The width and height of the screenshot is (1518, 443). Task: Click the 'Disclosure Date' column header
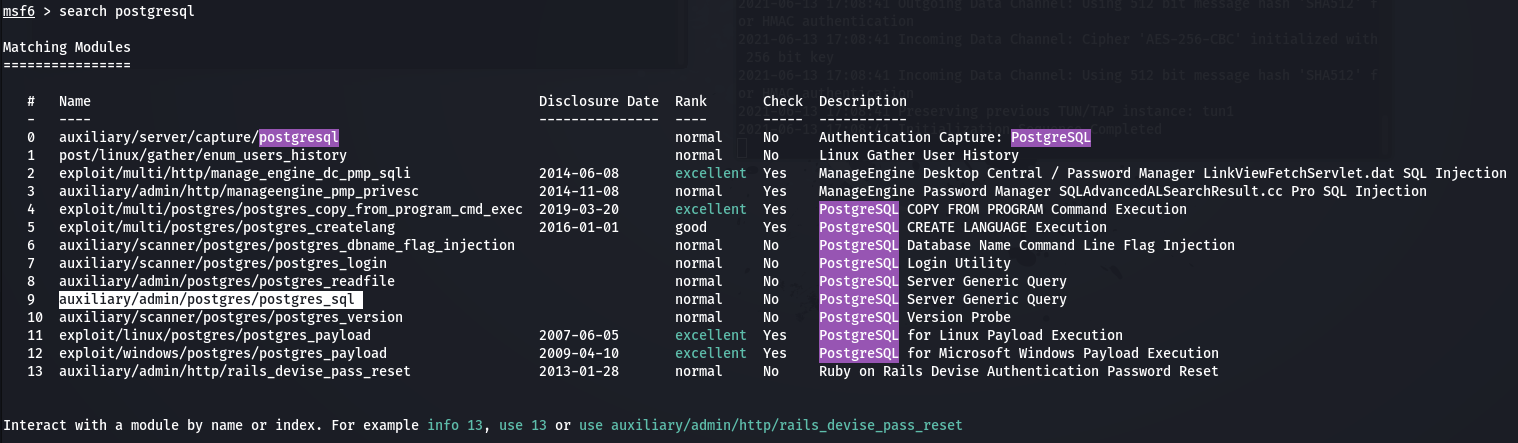coord(599,101)
